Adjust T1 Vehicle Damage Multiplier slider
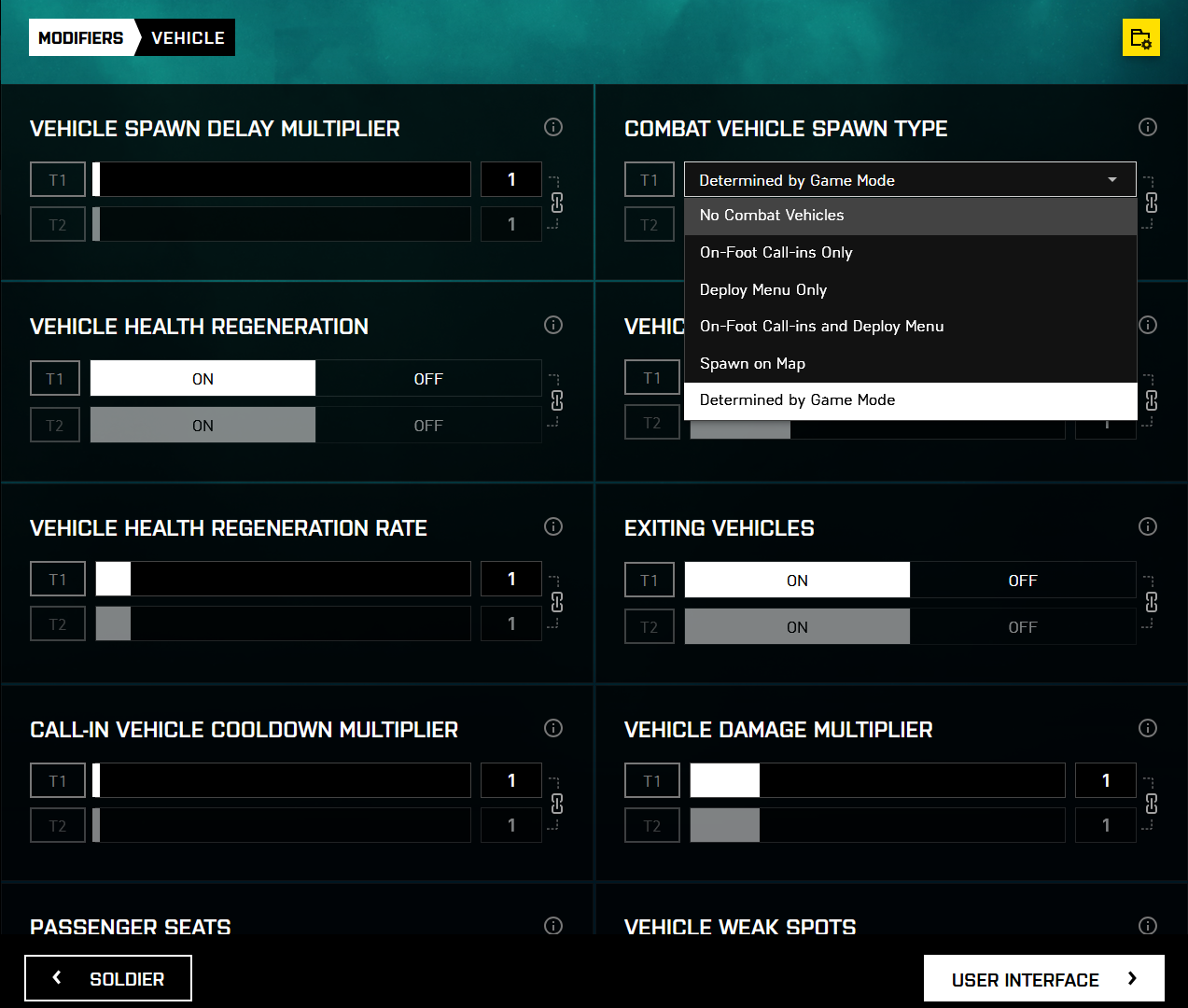 click(x=877, y=780)
